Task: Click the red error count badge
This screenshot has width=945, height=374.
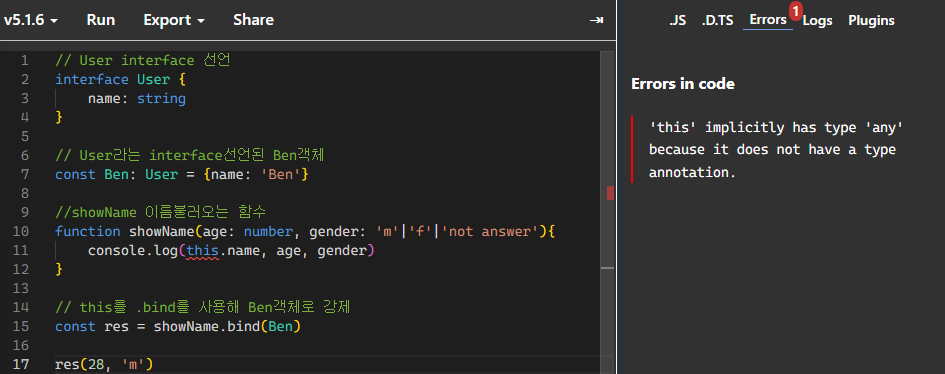Action: (x=796, y=10)
